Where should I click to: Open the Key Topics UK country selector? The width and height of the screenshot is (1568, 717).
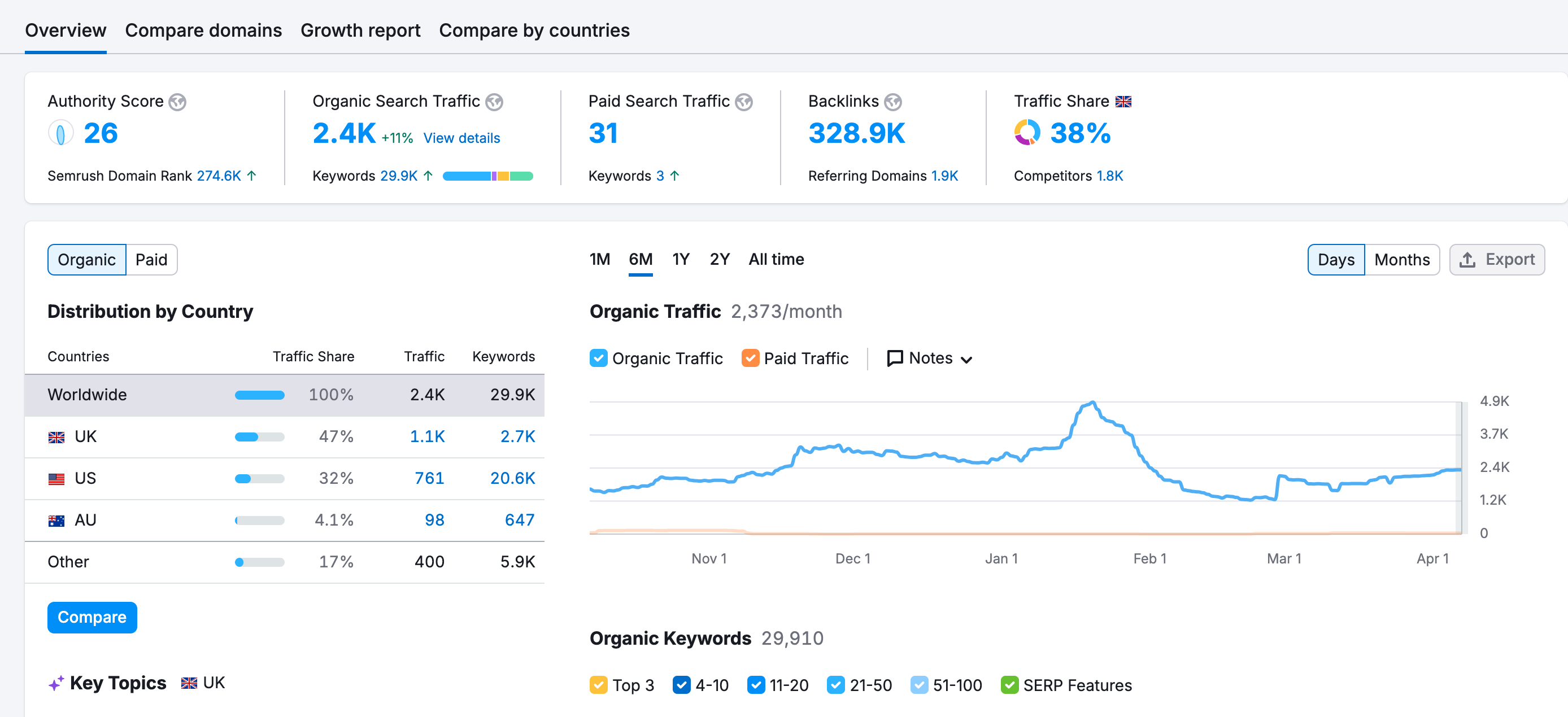[x=203, y=683]
